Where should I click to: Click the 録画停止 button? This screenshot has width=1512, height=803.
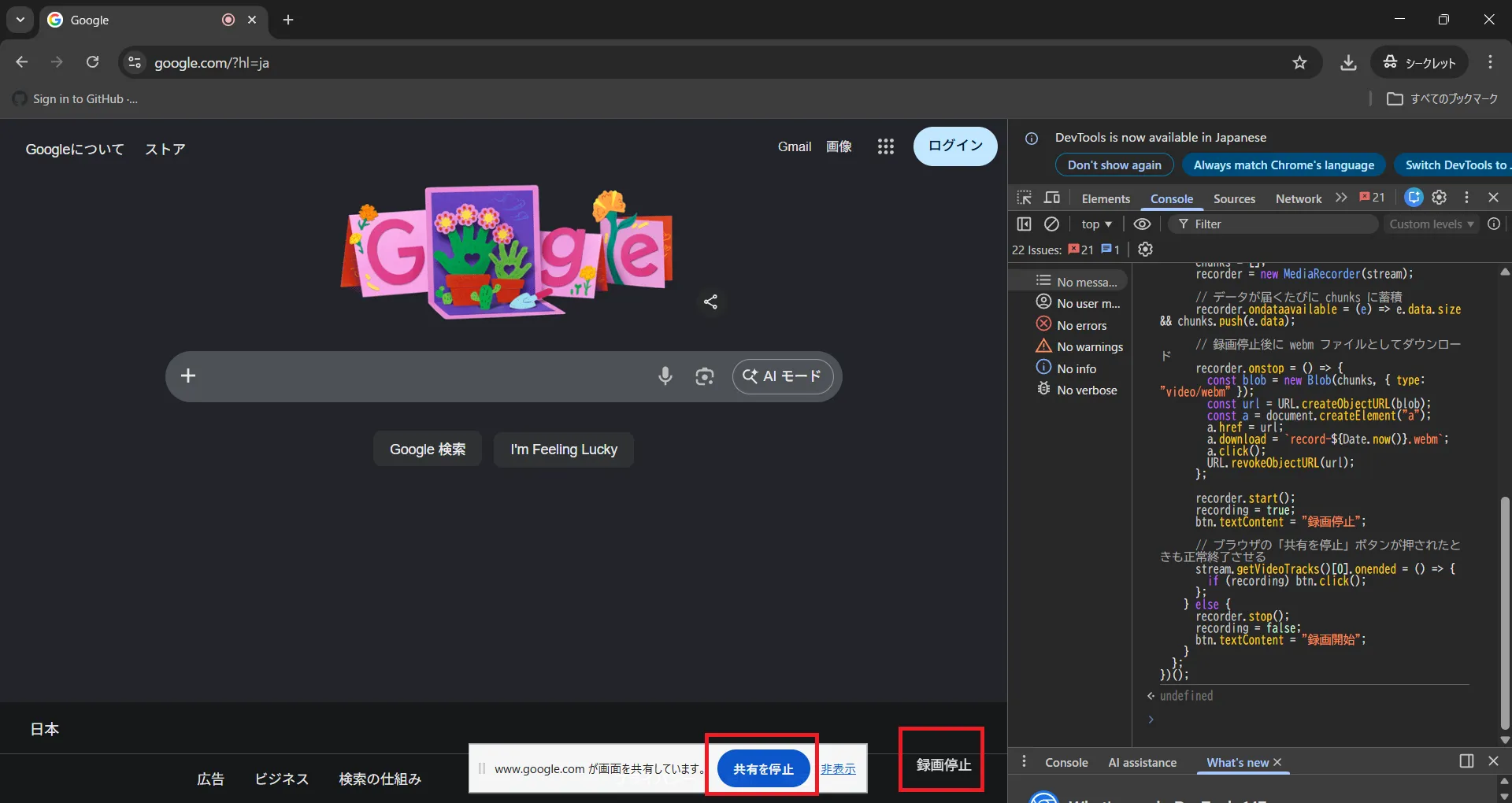pos(943,764)
